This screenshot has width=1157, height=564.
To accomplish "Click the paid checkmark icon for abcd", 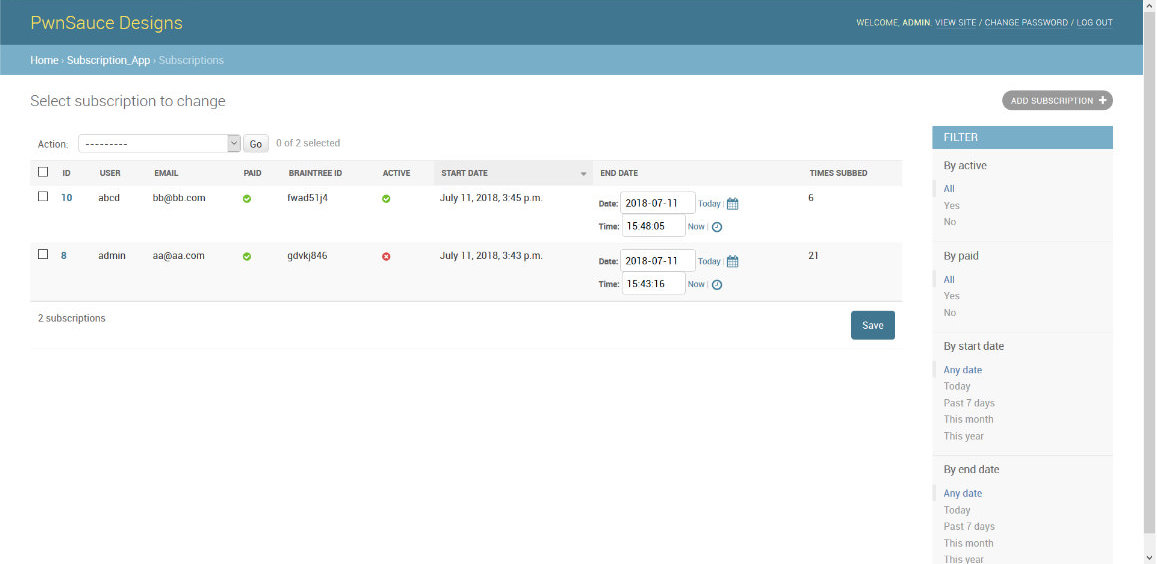I will pyautogui.click(x=247, y=199).
